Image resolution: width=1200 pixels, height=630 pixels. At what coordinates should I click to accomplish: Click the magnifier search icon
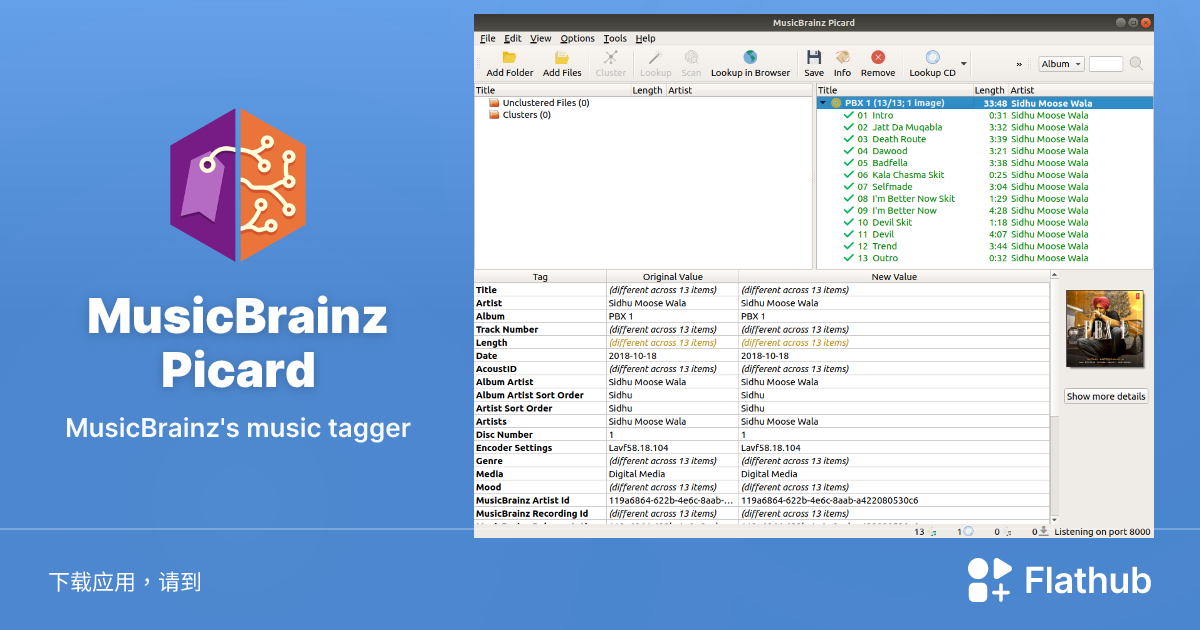point(1135,63)
